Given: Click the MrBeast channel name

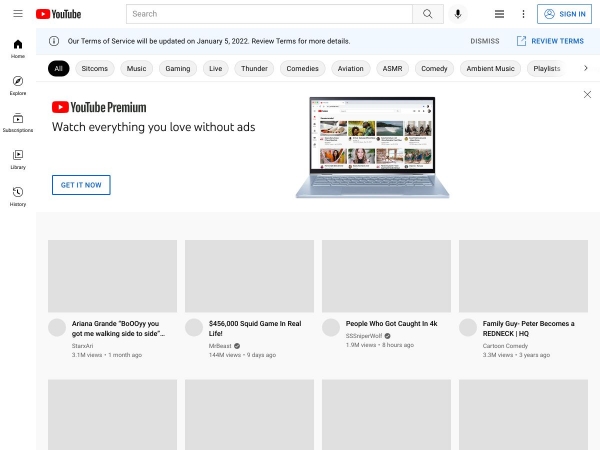Looking at the screenshot, I should point(220,346).
